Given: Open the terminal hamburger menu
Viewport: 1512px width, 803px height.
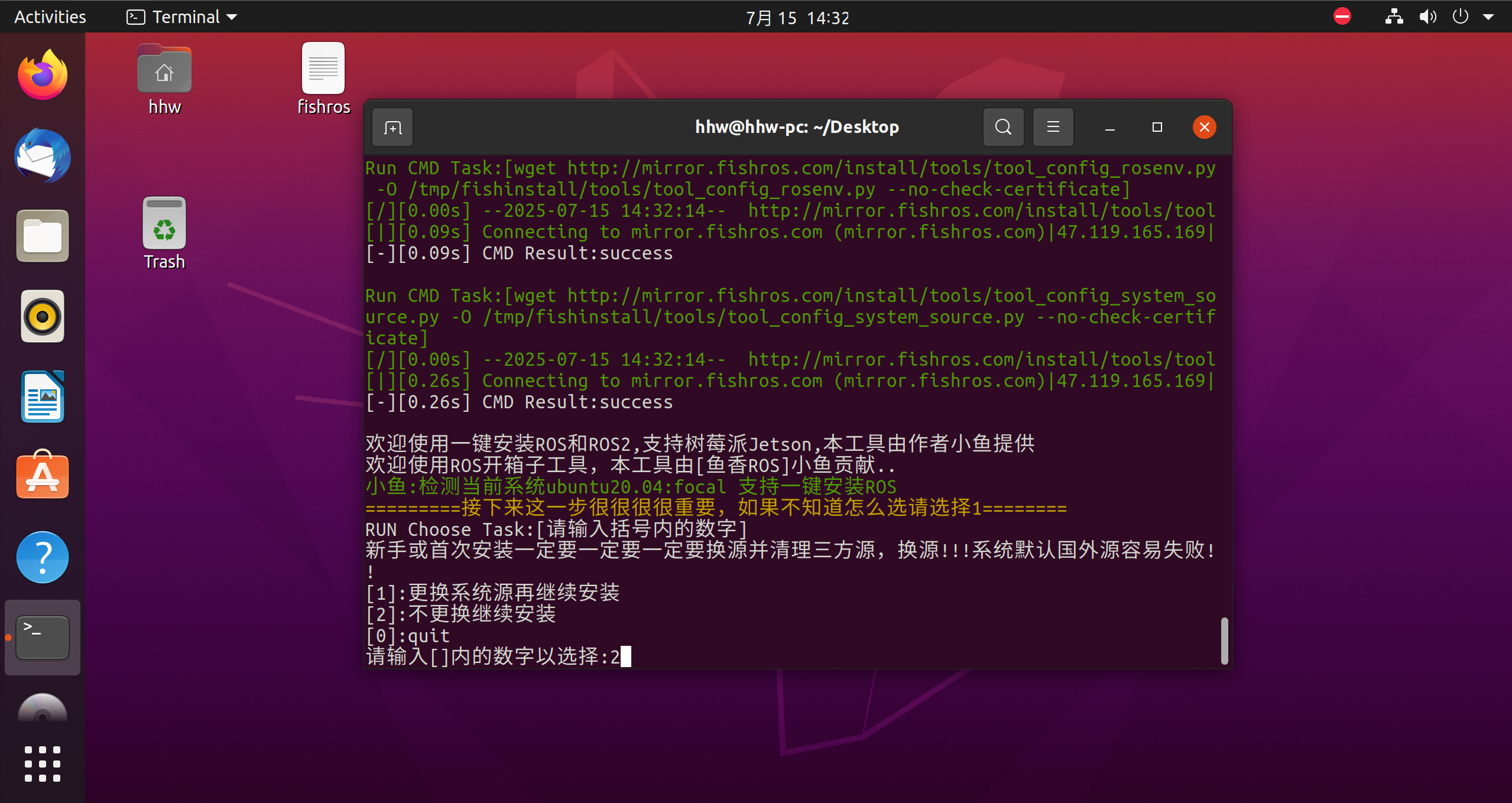Looking at the screenshot, I should click(1053, 127).
